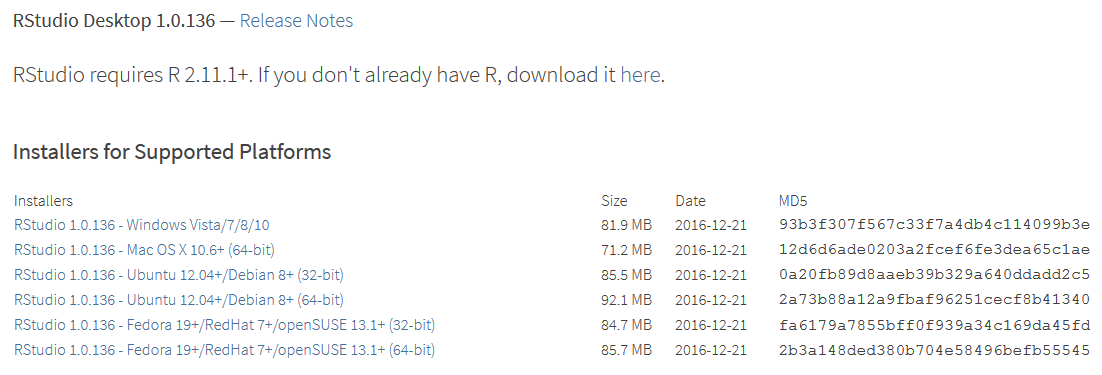Click the MD5 hash starting 0a20fb89
Screen dimensions: 1102x375
pos(935,275)
